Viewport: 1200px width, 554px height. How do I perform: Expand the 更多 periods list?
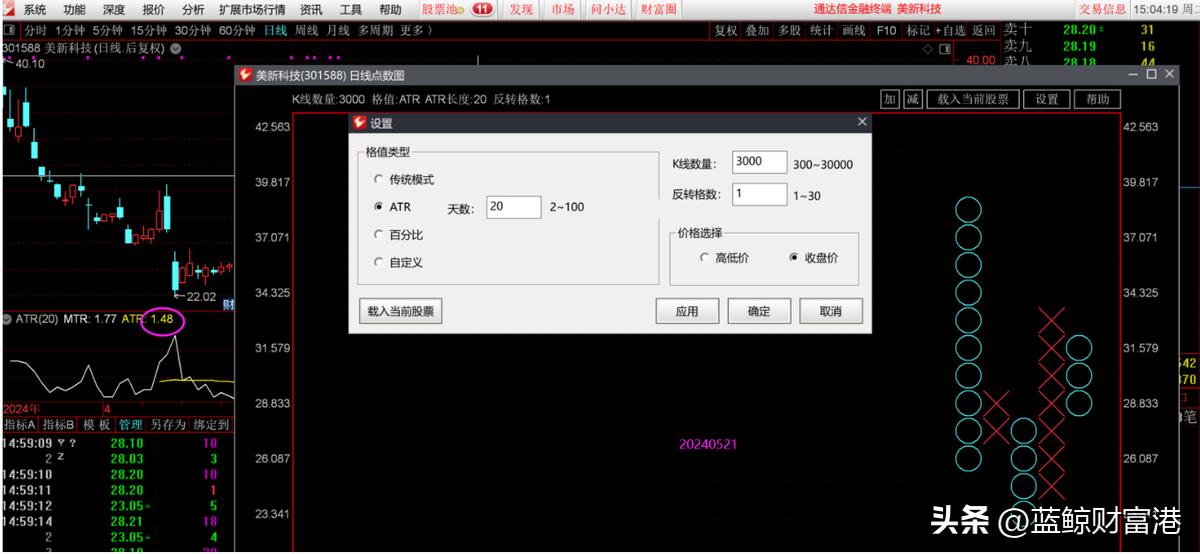pos(416,30)
